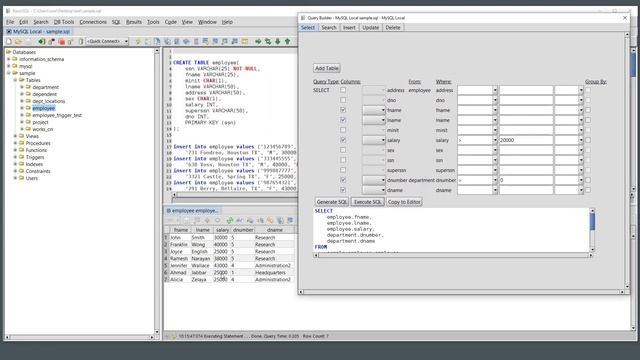The image size is (640, 360).
Task: Click the MySQL Local - sample.sql editor tab
Action: click(x=38, y=31)
